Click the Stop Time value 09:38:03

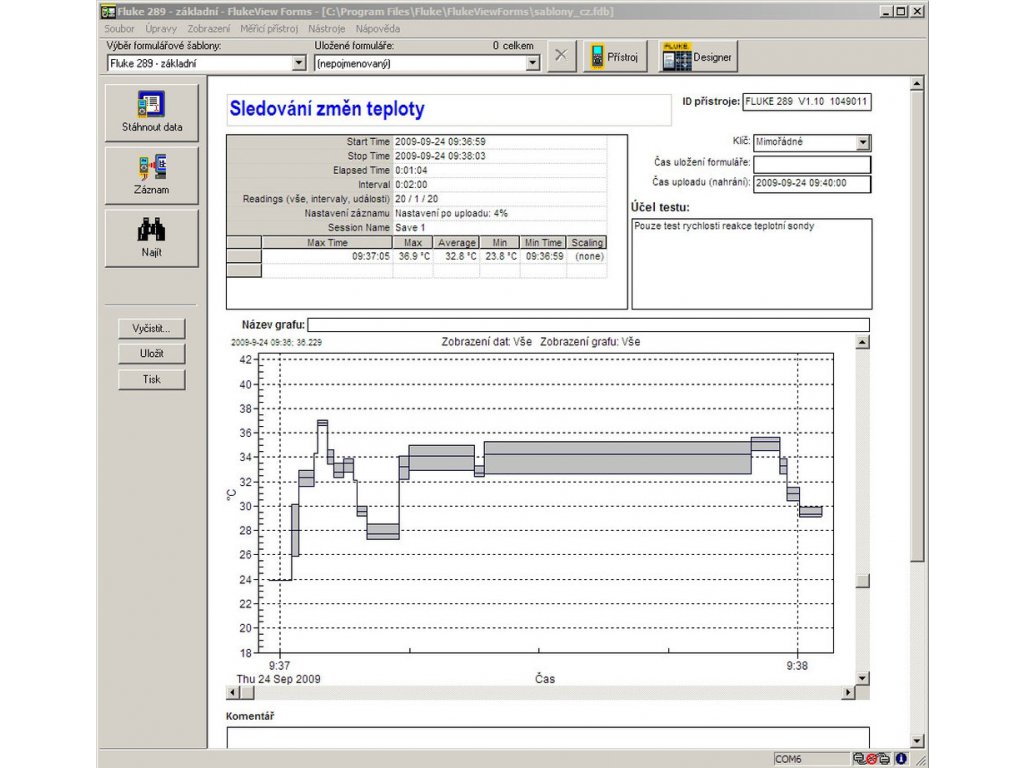tap(440, 156)
